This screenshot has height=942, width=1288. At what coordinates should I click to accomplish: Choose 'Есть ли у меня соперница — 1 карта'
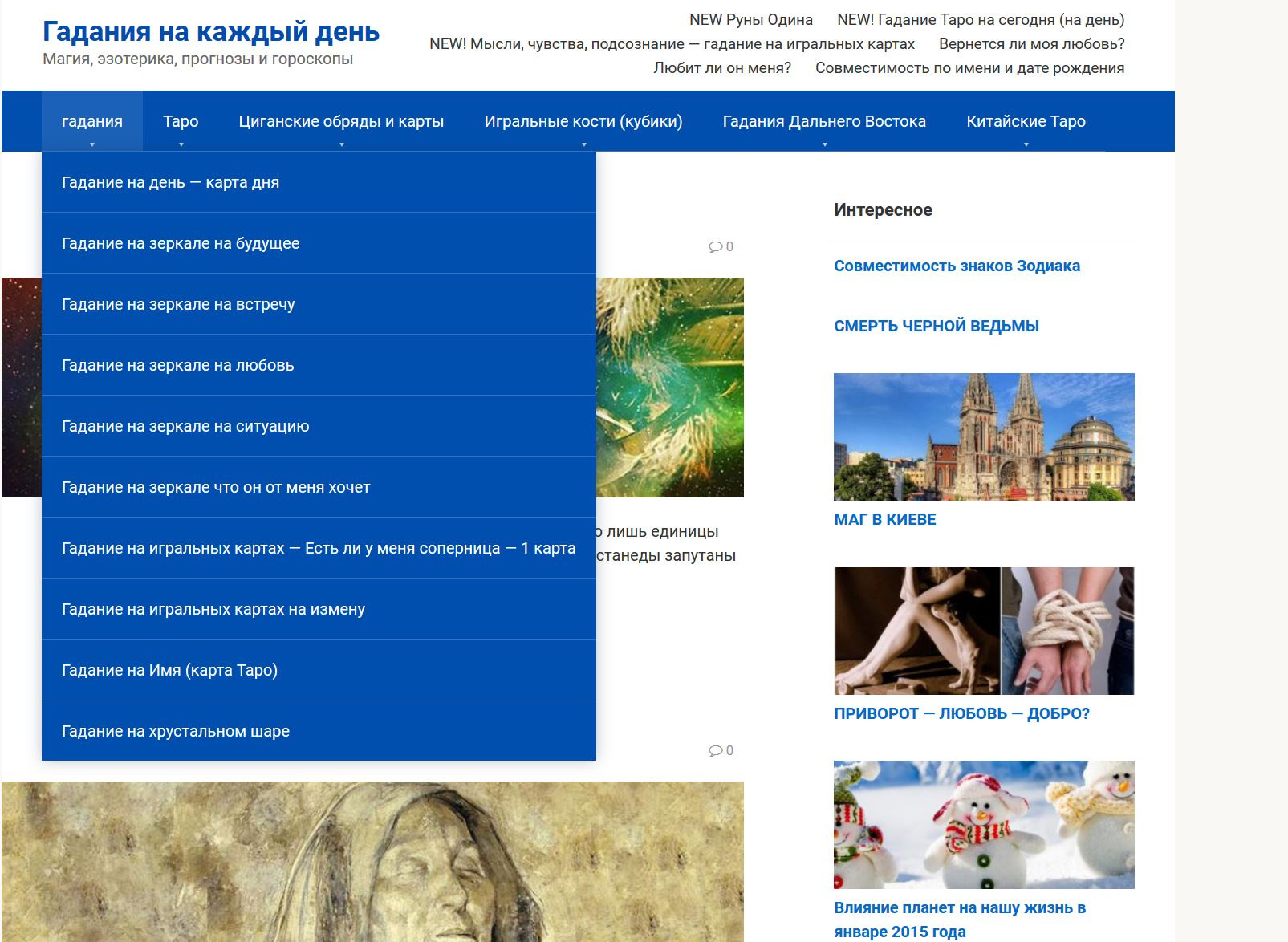tap(319, 548)
